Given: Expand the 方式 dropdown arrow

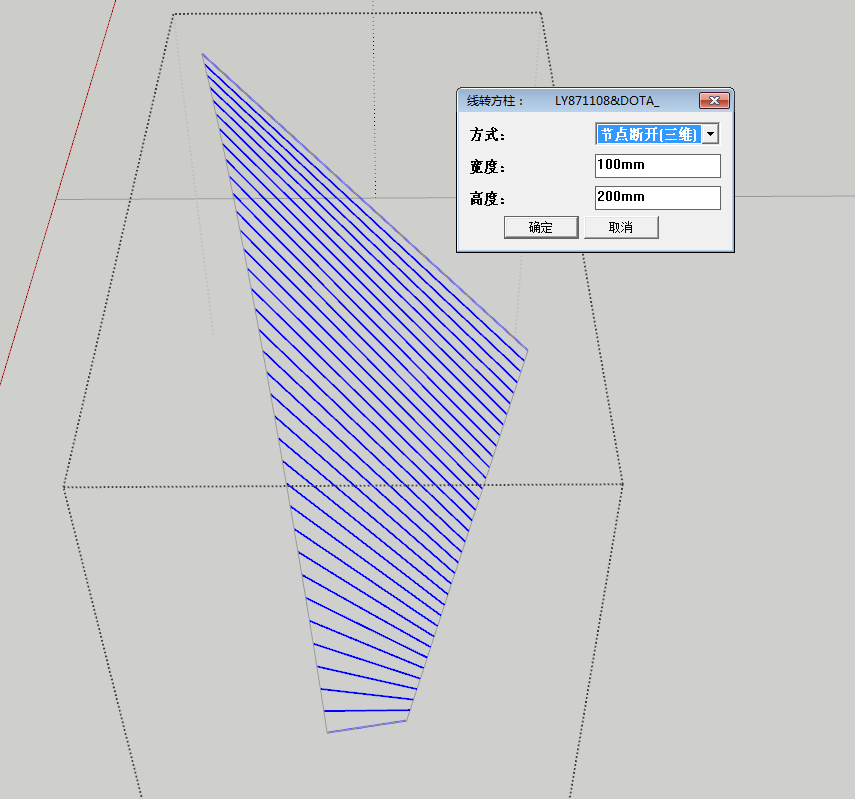Looking at the screenshot, I should coord(711,134).
